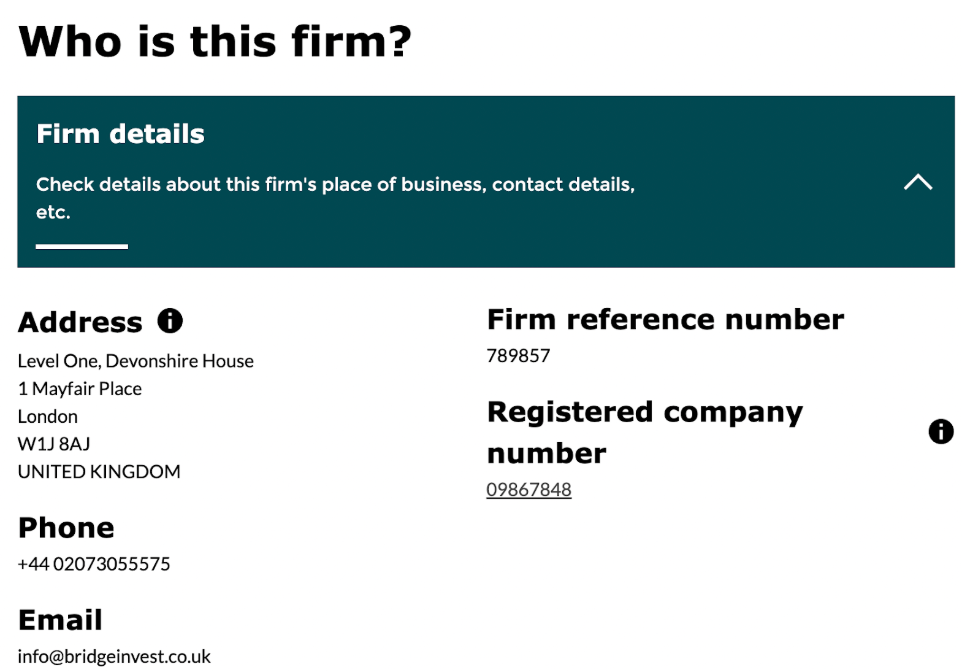Click the Level One, Devonshire House line
Image resolution: width=968 pixels, height=671 pixels.
pyautogui.click(x=135, y=361)
